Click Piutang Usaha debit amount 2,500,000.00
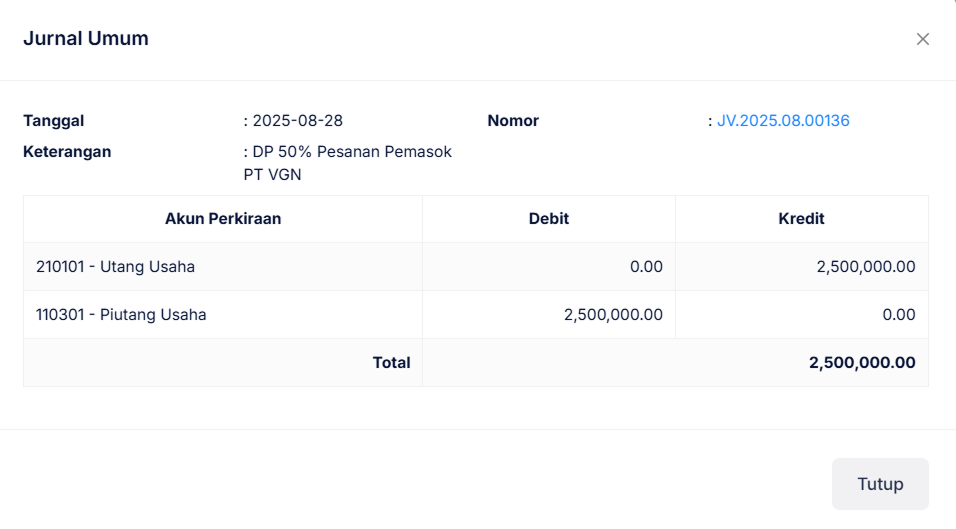The width and height of the screenshot is (956, 529). tap(613, 315)
